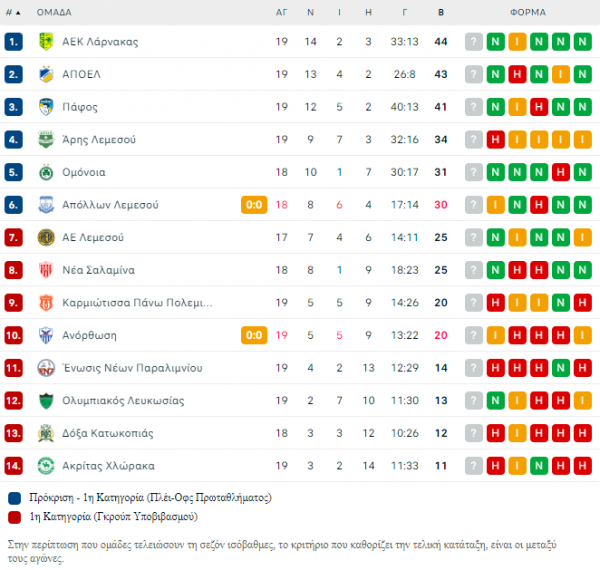Click the grey ? form box for ΑΕΚ Λάρνακας
This screenshot has height=570, width=600.
(x=474, y=41)
